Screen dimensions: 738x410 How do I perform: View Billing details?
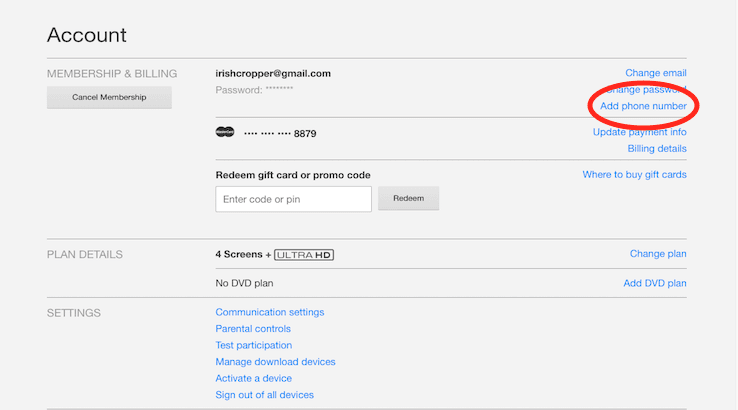click(656, 149)
